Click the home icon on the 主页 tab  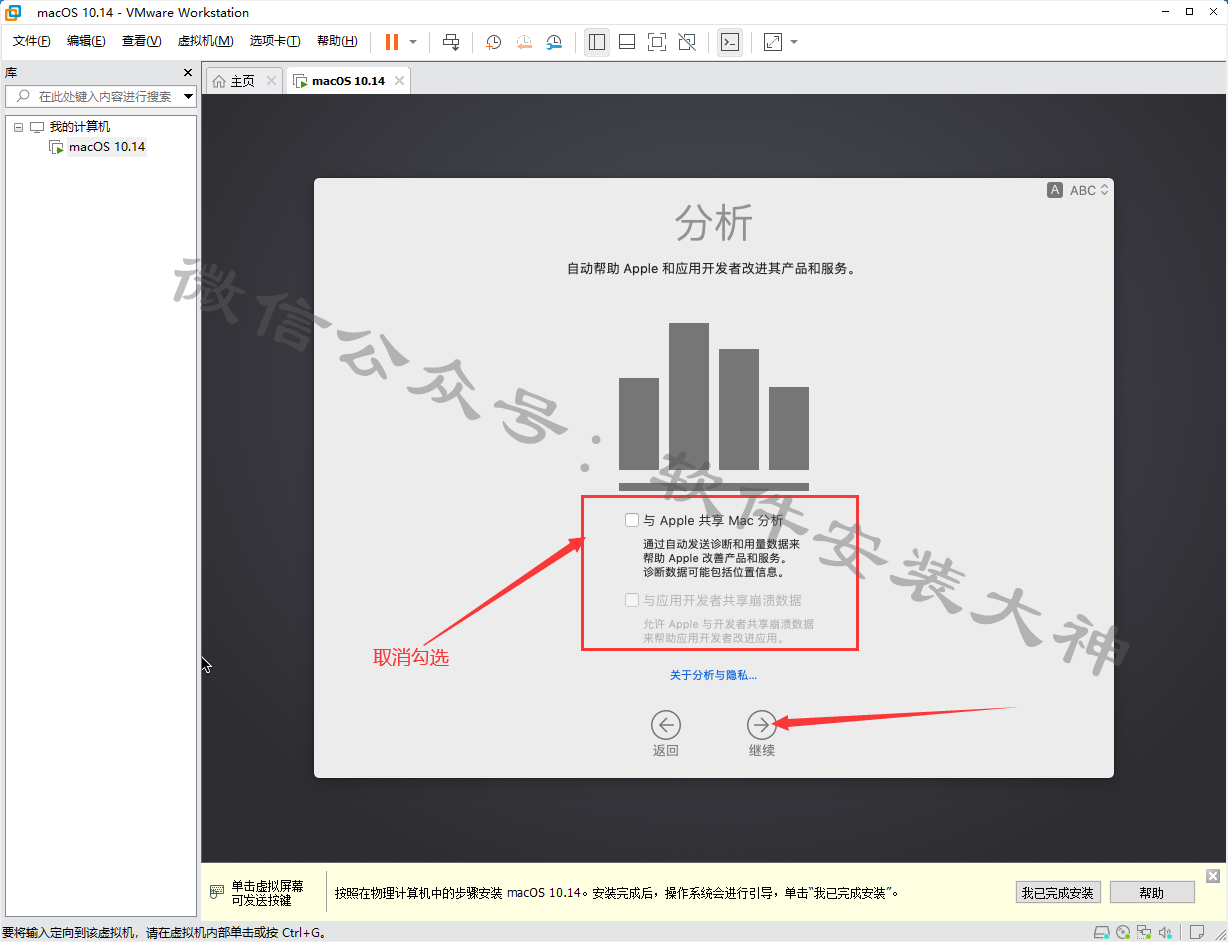click(x=219, y=81)
